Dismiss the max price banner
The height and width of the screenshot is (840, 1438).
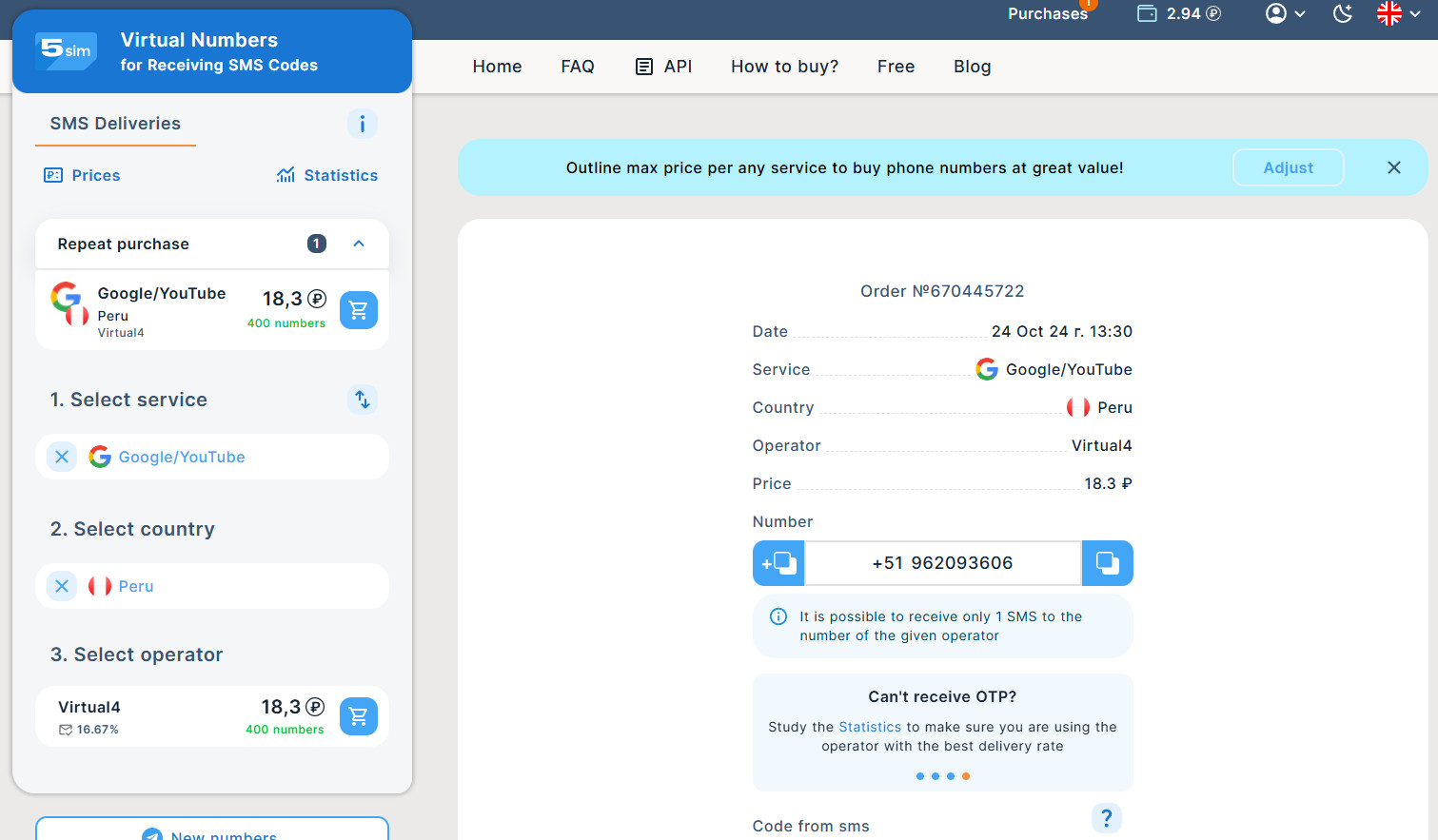pos(1394,167)
